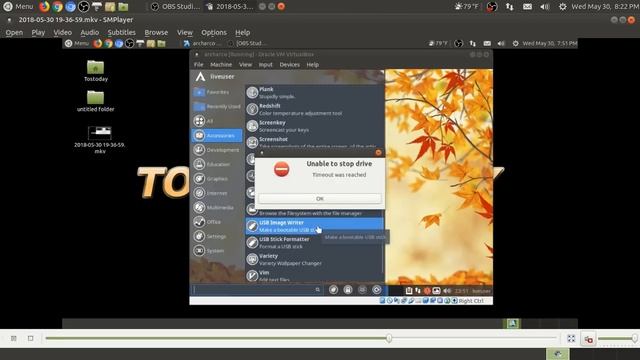
Task: Open the SMPlayer Browse menu
Action: 156,32
